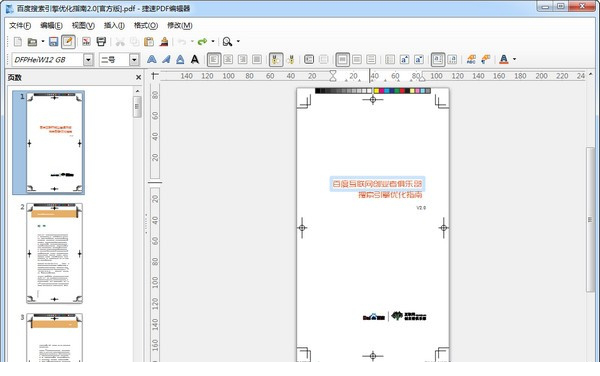The width and height of the screenshot is (600, 376).
Task: Paste from clipboard using the clipboard icon
Action: pos(149,42)
